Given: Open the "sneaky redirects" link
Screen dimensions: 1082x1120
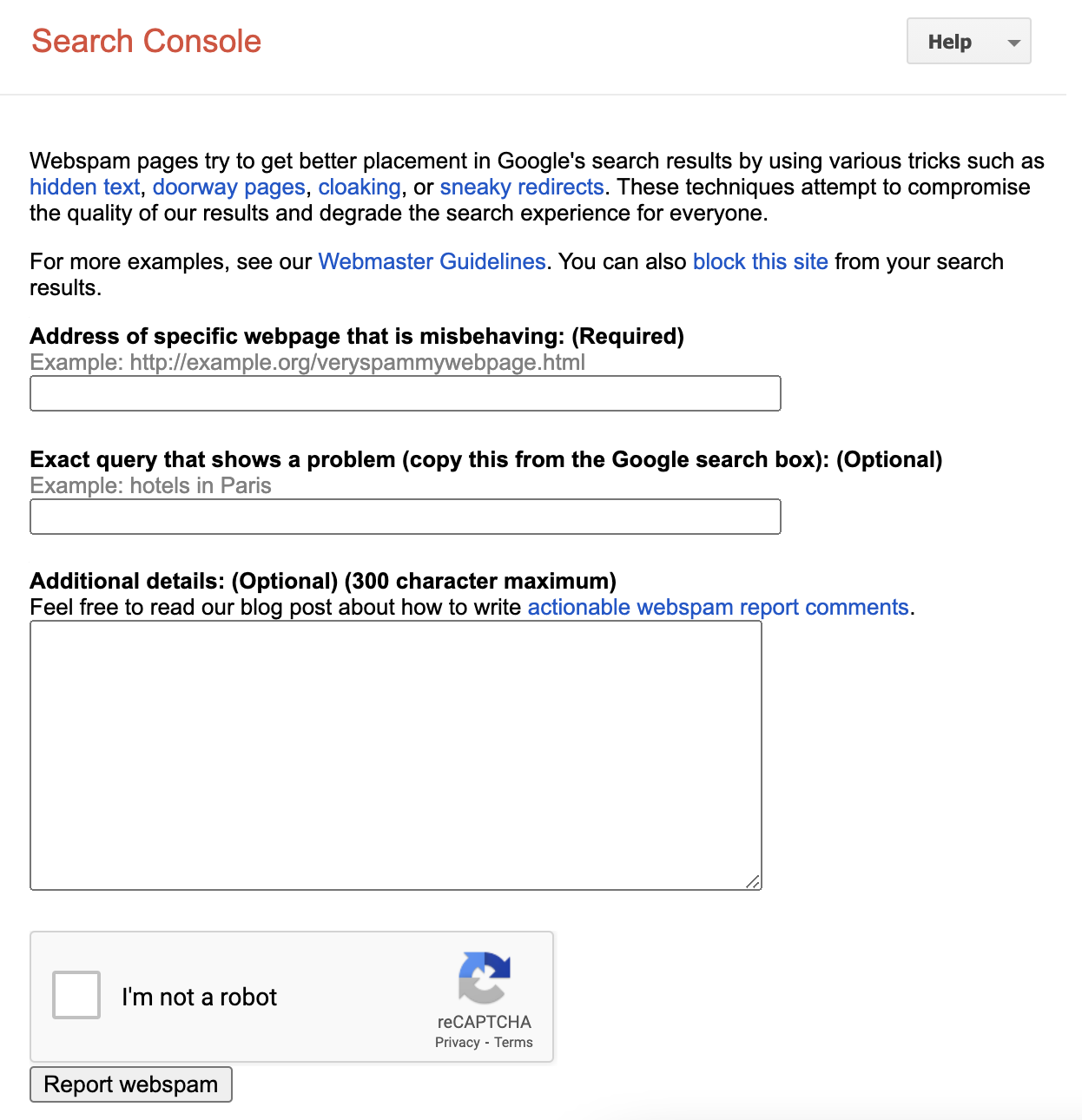Looking at the screenshot, I should [x=522, y=187].
